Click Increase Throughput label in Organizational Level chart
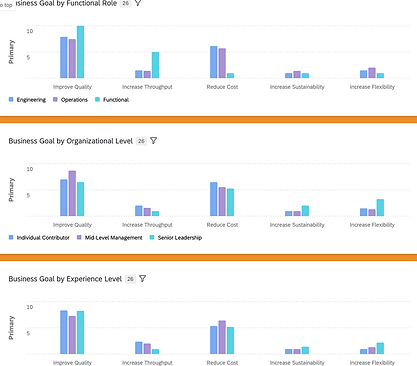The width and height of the screenshot is (417, 366). point(147,225)
